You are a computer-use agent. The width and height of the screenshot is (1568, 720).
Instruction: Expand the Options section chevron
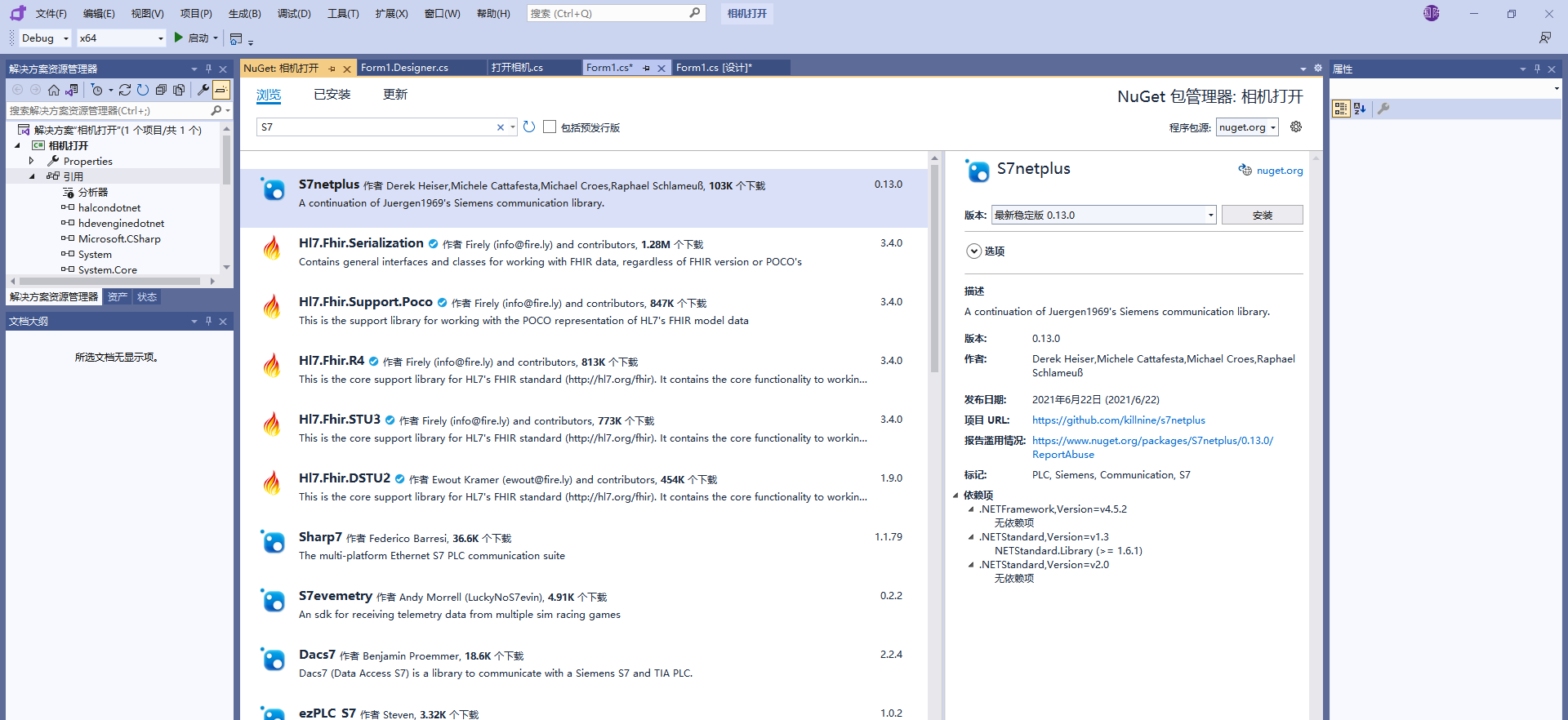pyautogui.click(x=973, y=251)
